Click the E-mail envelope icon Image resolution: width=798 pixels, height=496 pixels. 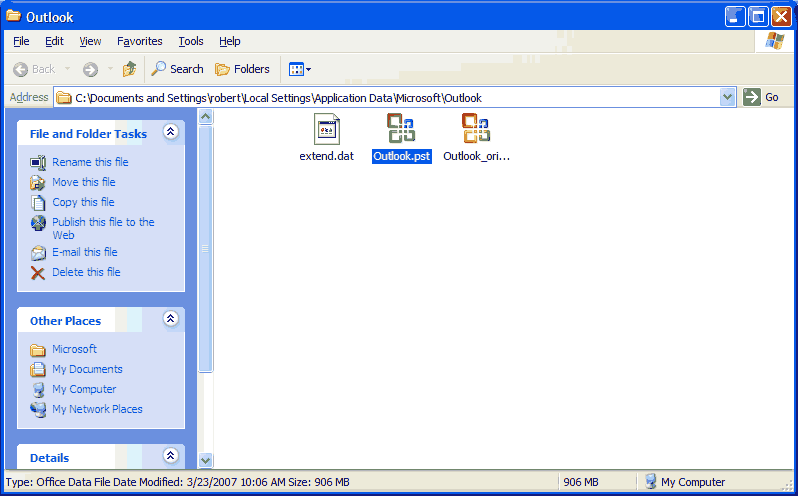pos(38,253)
